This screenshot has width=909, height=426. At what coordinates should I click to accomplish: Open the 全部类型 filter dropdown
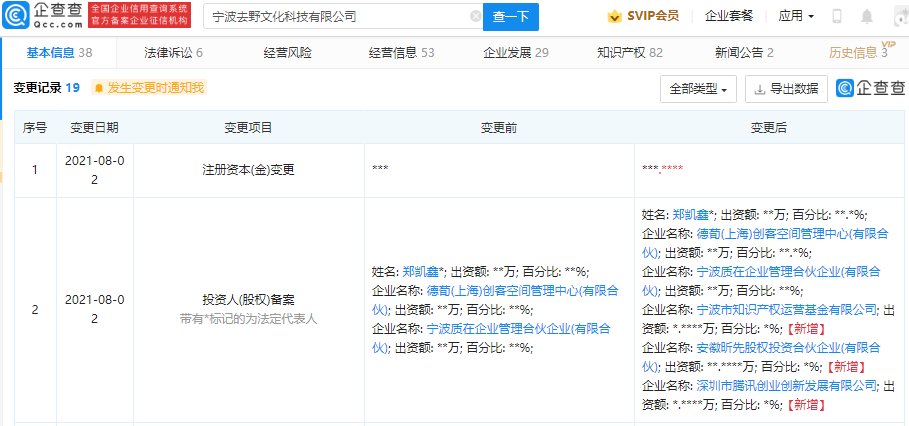click(x=699, y=89)
